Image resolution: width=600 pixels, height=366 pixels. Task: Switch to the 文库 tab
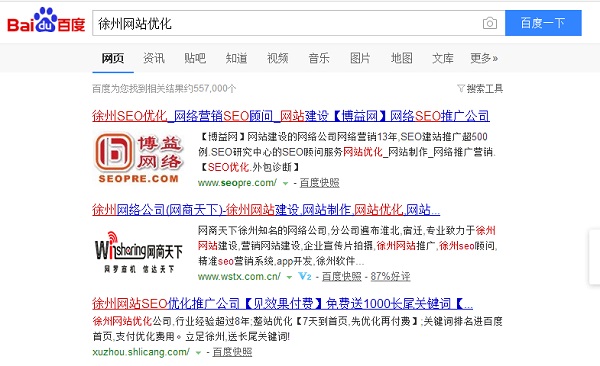coord(443,58)
